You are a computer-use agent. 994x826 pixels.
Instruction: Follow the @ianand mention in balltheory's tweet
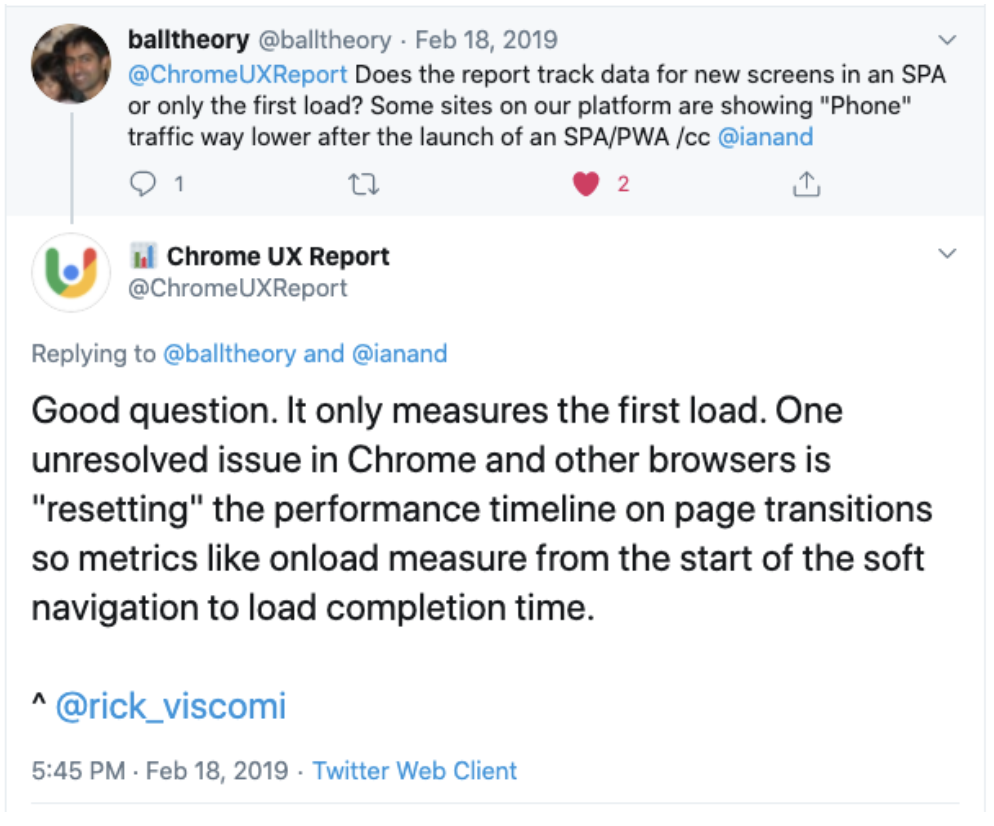click(765, 137)
